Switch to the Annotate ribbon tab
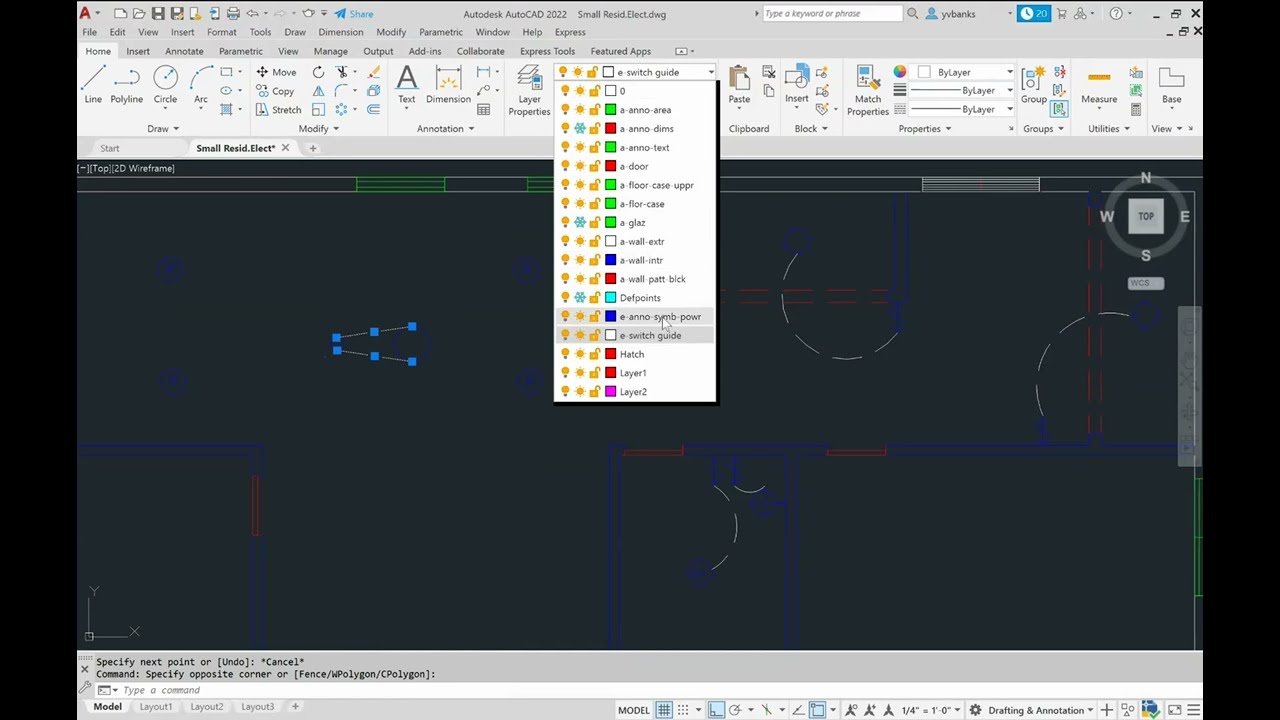Viewport: 1280px width, 720px height. (184, 51)
